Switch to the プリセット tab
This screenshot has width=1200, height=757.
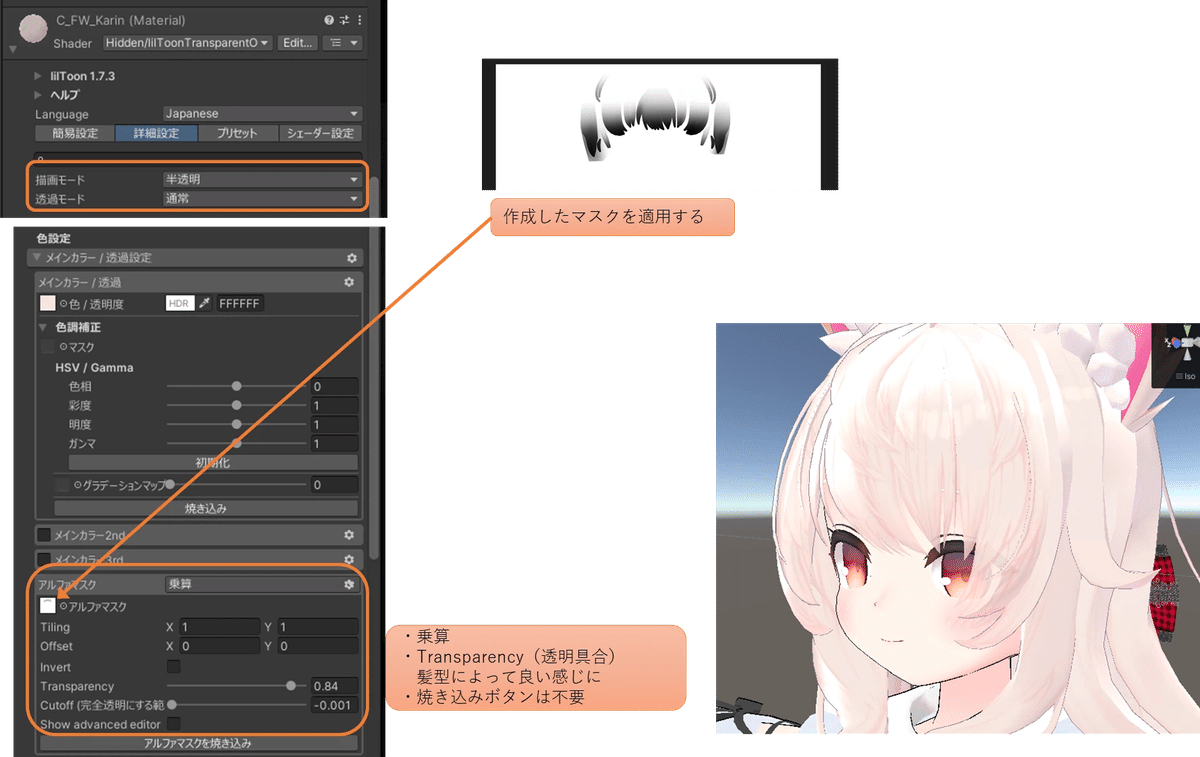click(x=237, y=133)
